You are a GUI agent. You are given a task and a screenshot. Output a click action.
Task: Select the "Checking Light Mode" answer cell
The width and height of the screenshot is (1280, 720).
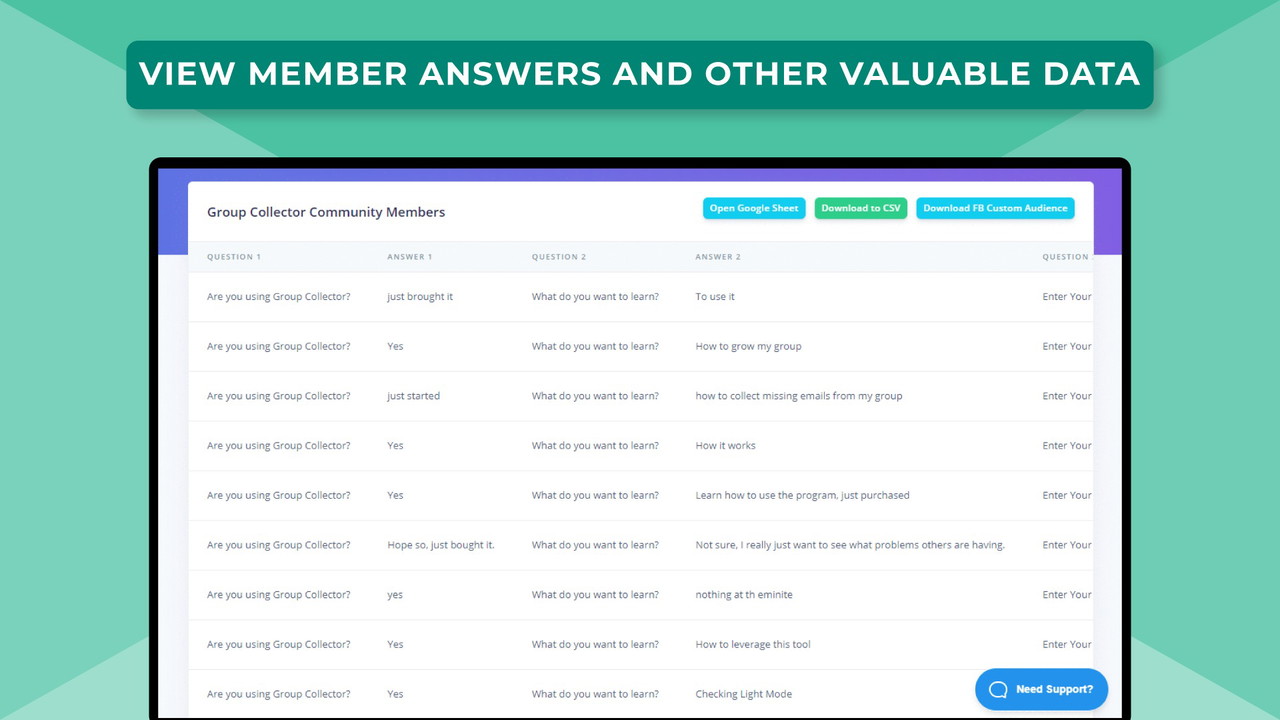pyautogui.click(x=743, y=694)
